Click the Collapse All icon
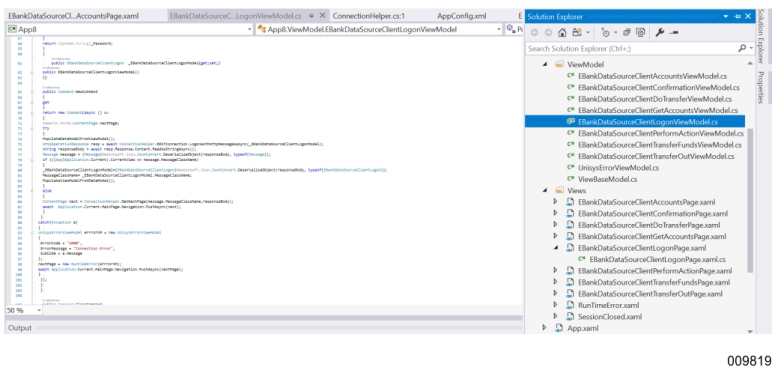Viewport: 778px width, 379px height. tap(627, 33)
